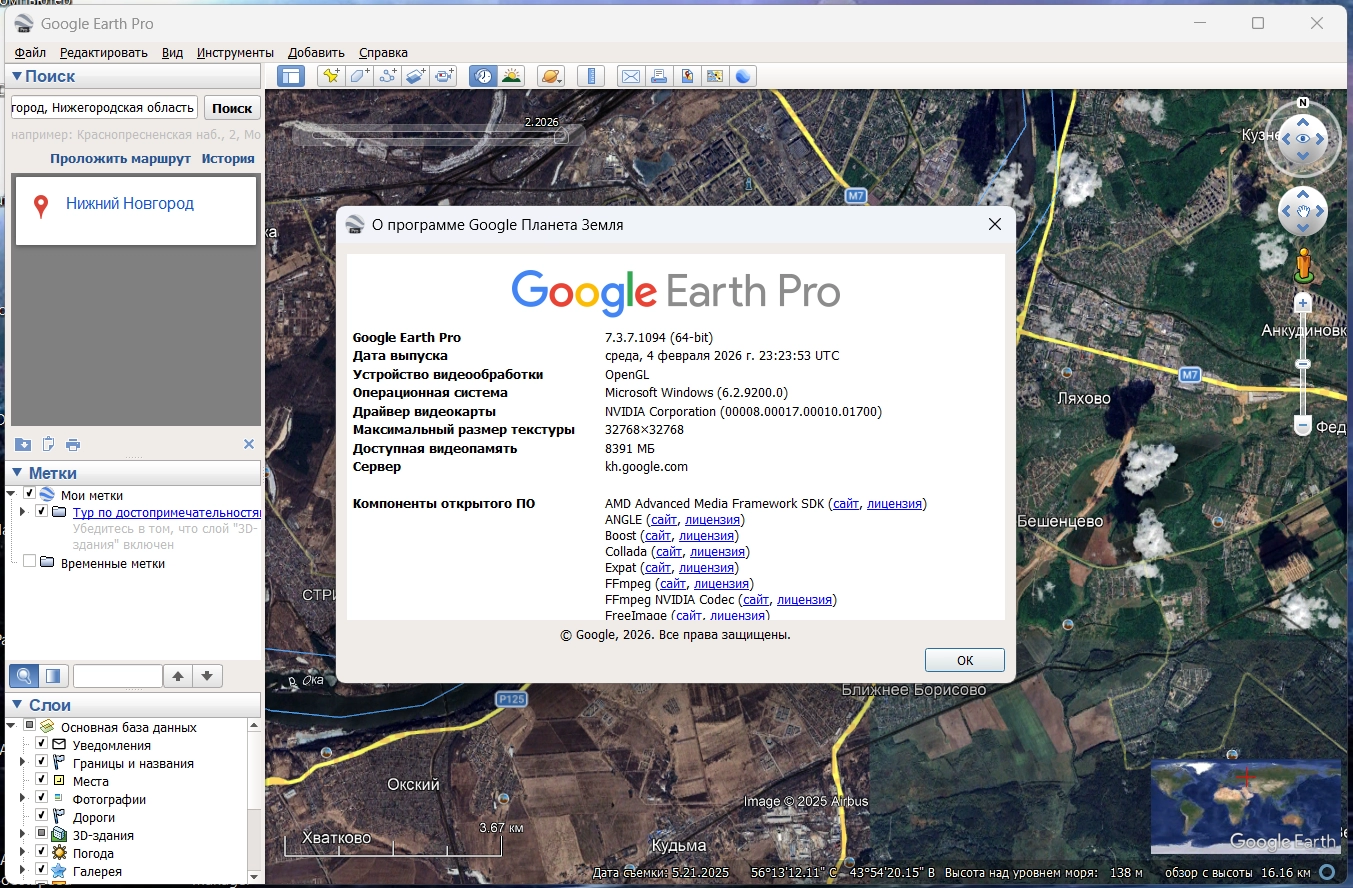Open the Добавить menu
Viewport: 1353px width, 888px height.
316,52
